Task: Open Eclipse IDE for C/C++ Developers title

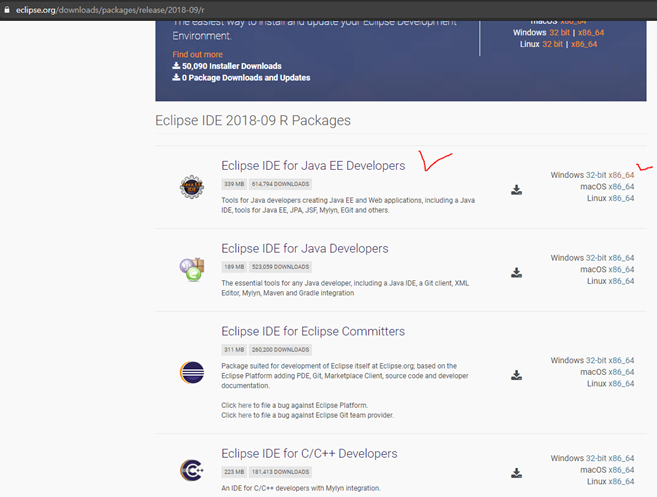Action: click(x=309, y=453)
